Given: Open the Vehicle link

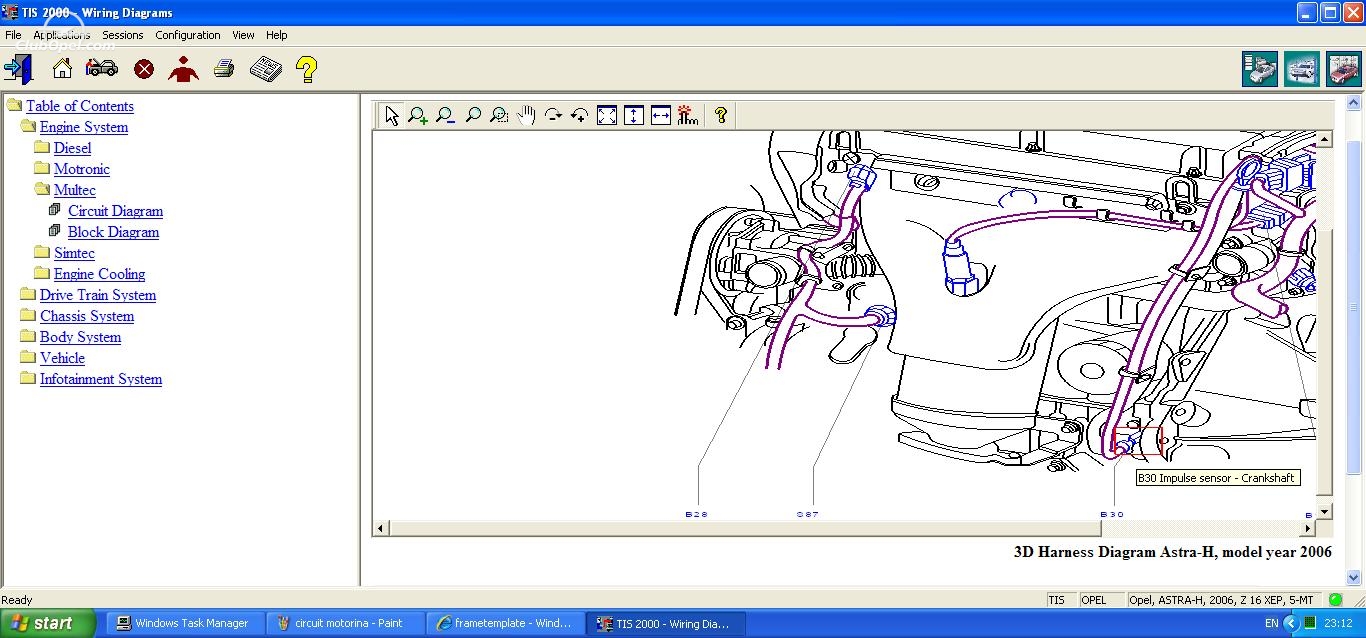Looking at the screenshot, I should click(x=62, y=358).
